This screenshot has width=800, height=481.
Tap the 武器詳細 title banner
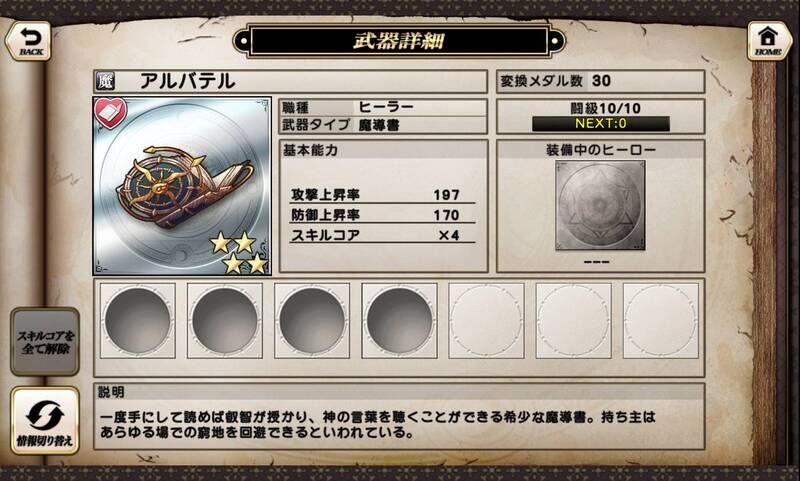pos(399,41)
